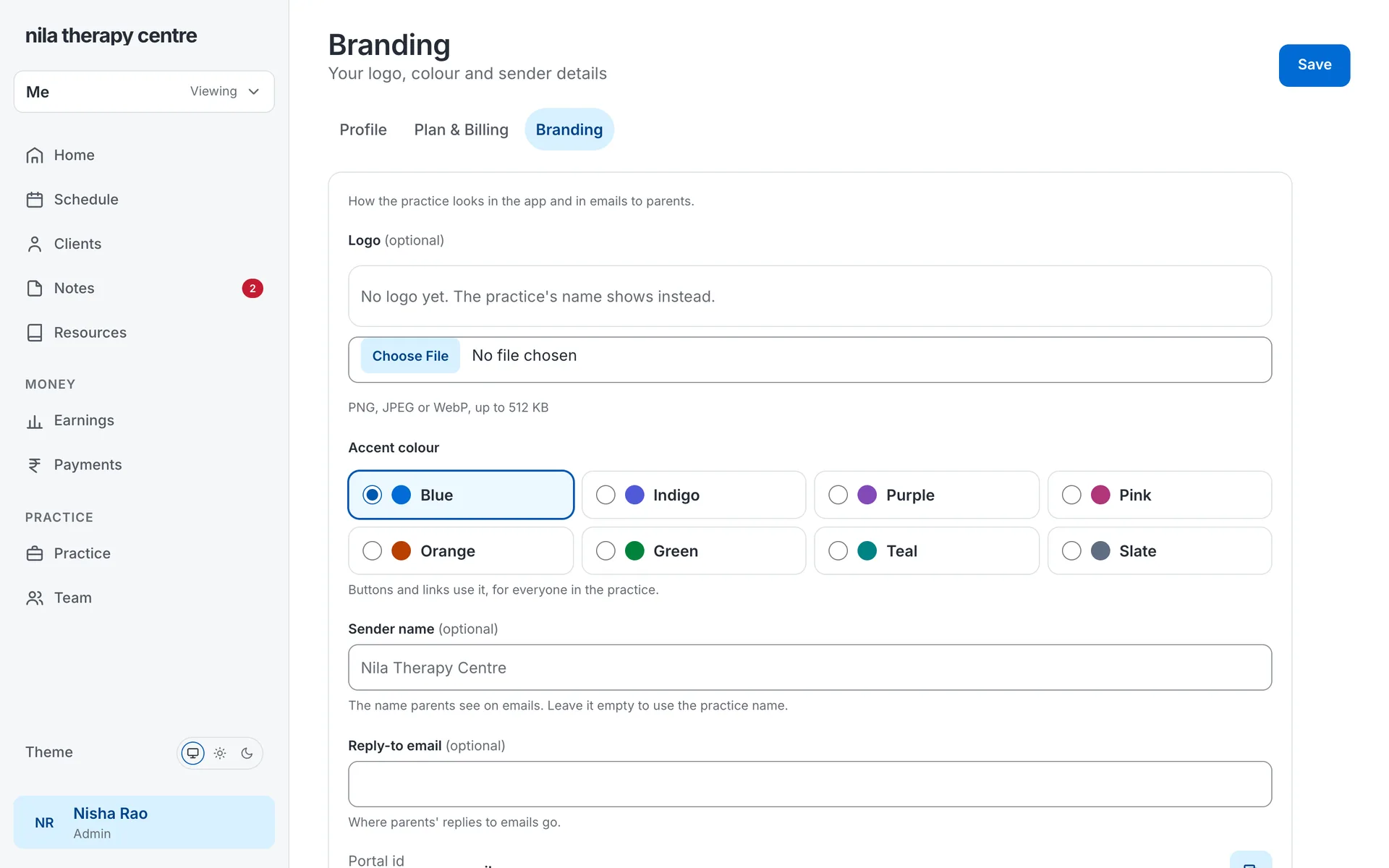Pick the Slate colour swatch
Image resolution: width=1389 pixels, height=868 pixels.
tap(1100, 551)
